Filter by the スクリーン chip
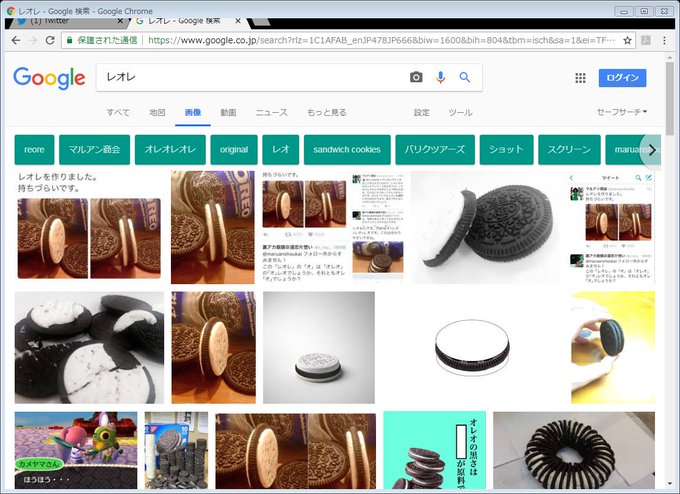 click(x=569, y=150)
